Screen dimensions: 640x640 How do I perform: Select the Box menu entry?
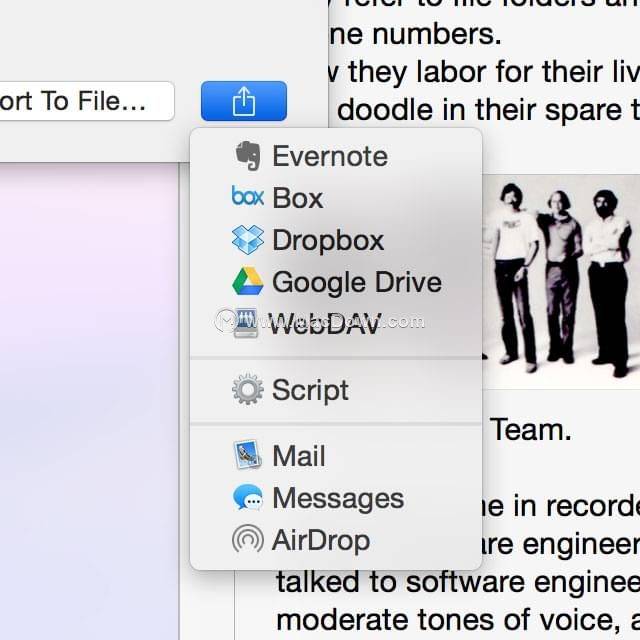298,198
